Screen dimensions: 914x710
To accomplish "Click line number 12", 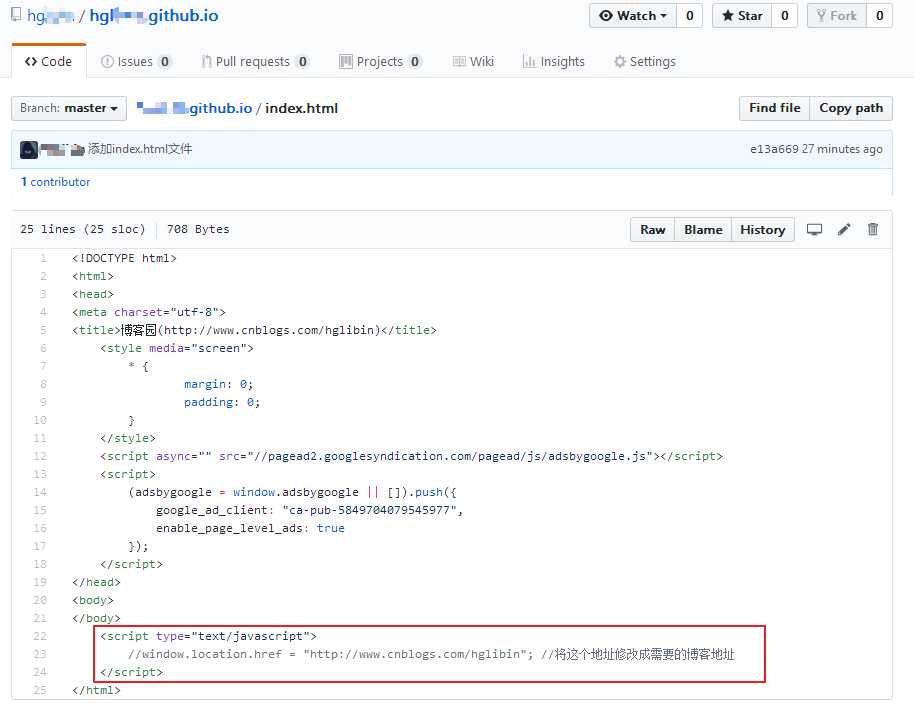I will click(x=40, y=456).
